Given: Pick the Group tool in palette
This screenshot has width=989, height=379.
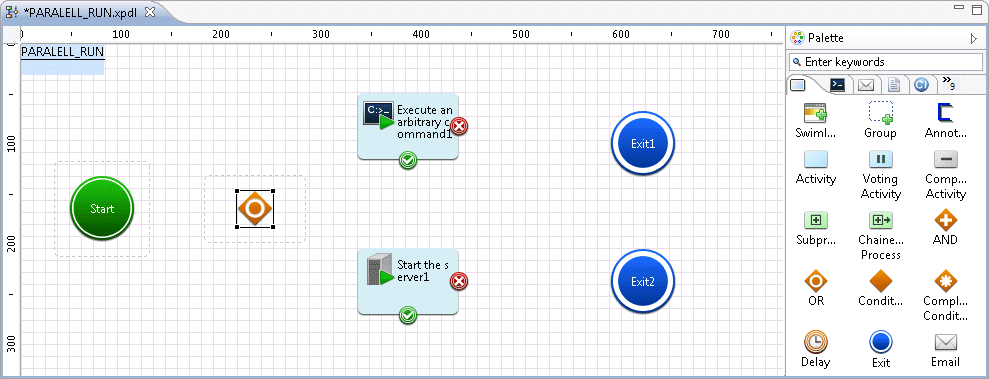Looking at the screenshot, I should coord(881,121).
